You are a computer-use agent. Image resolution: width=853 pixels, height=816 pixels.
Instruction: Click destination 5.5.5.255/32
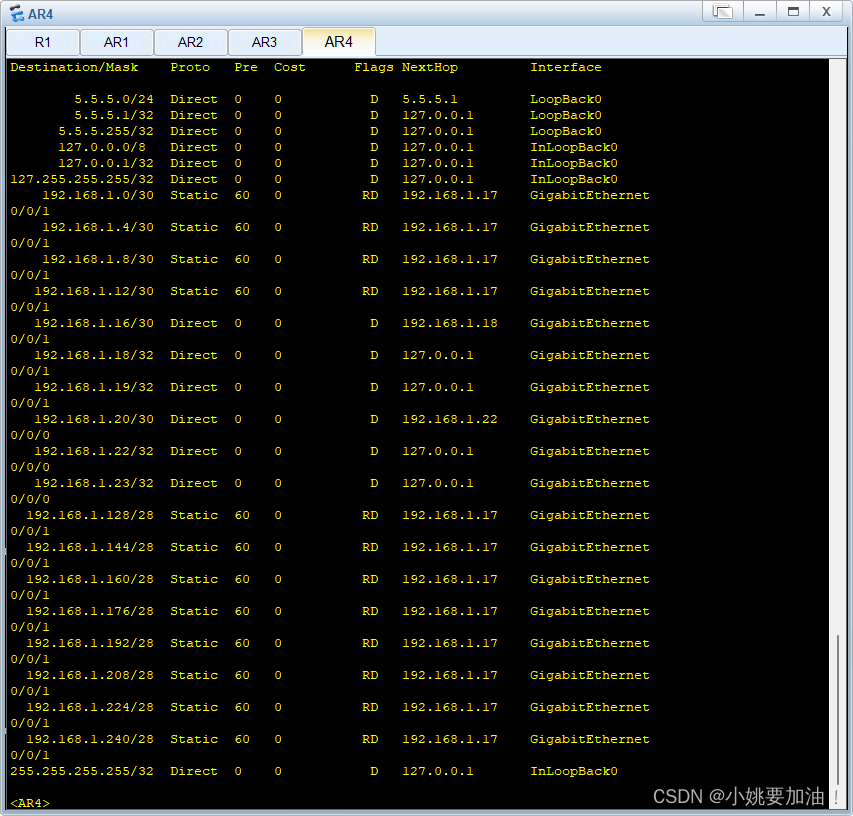(106, 132)
